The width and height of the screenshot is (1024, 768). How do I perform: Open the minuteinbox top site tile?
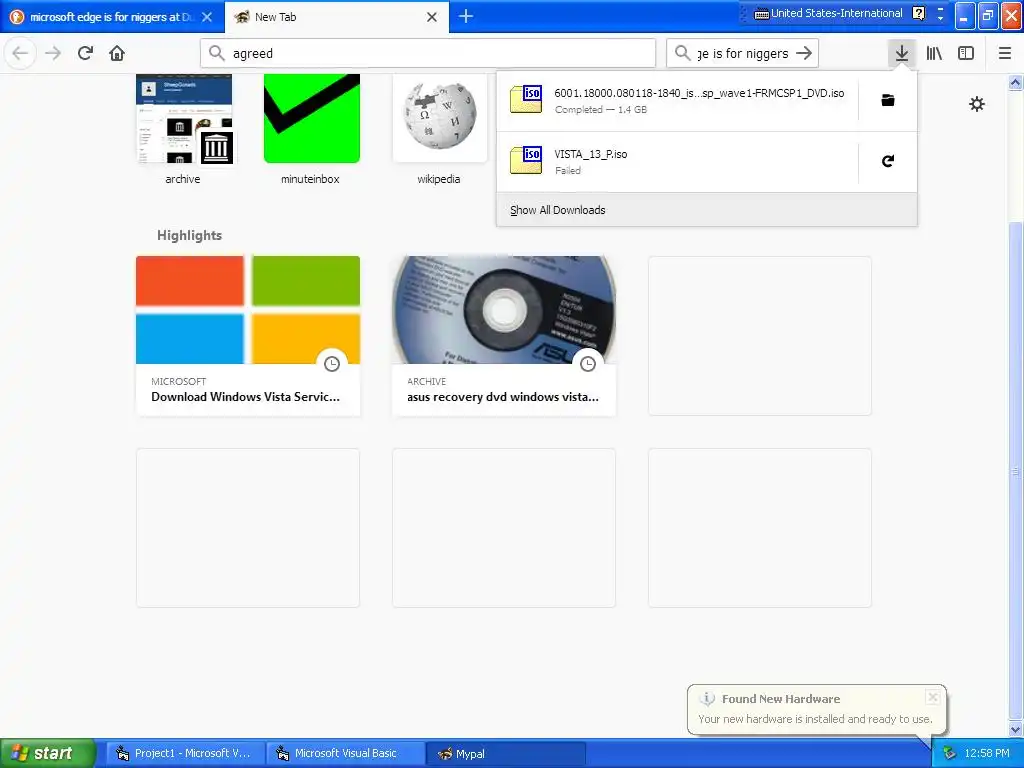pos(311,129)
